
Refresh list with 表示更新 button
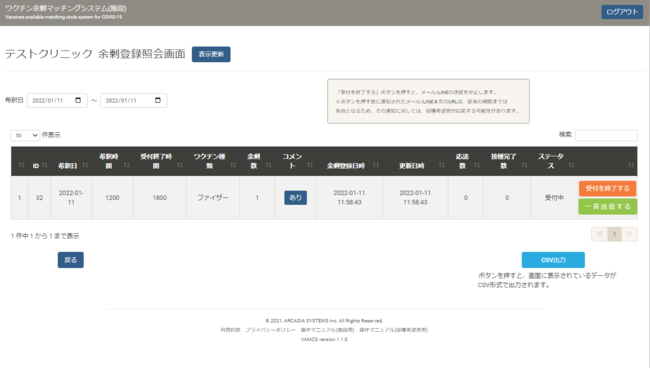click(211, 54)
